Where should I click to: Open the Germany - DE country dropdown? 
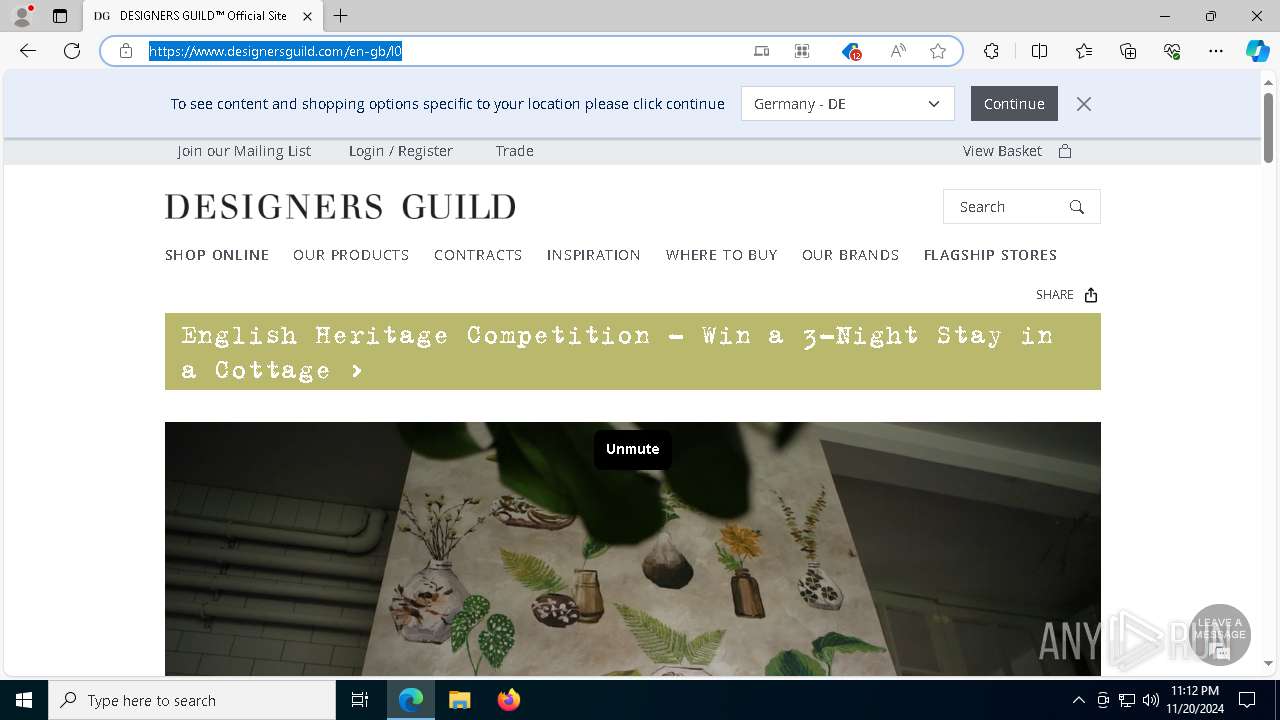848,104
